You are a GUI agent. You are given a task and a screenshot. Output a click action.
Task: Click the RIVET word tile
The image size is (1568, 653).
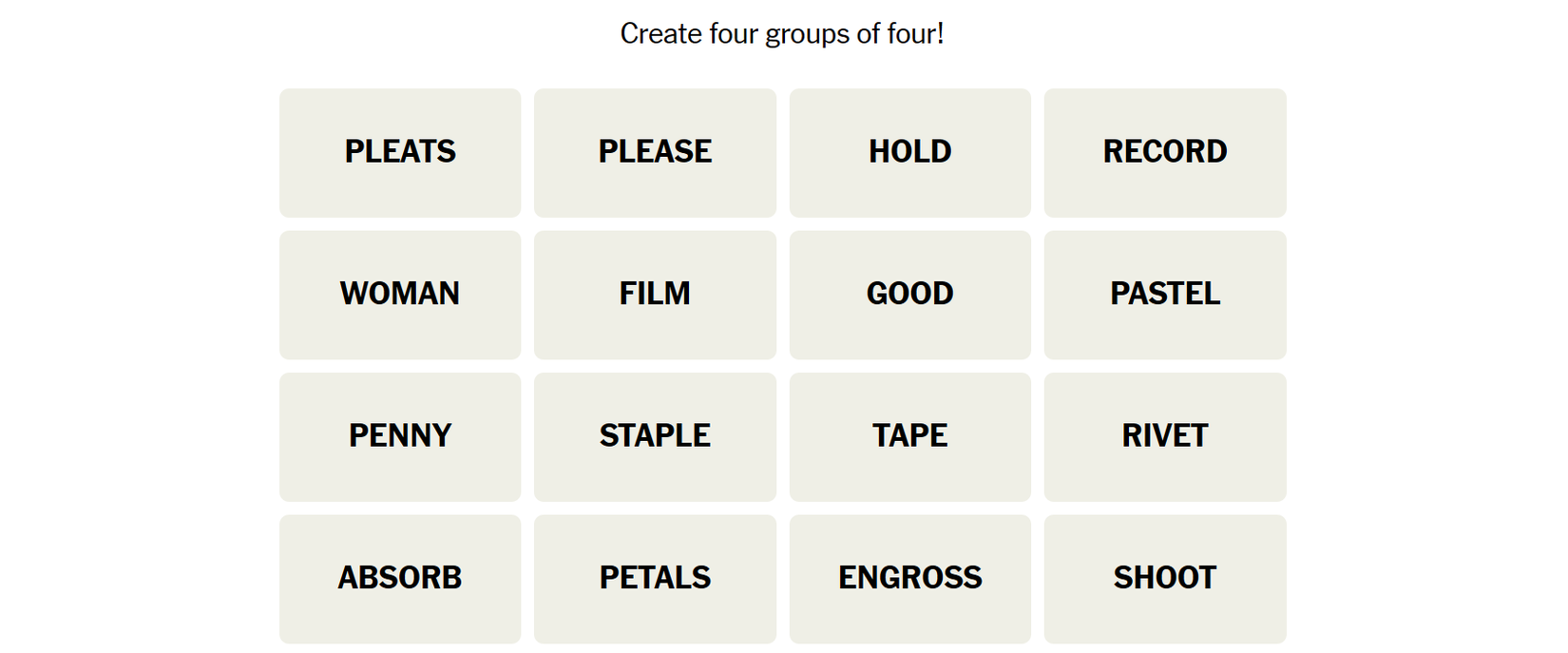(1165, 436)
